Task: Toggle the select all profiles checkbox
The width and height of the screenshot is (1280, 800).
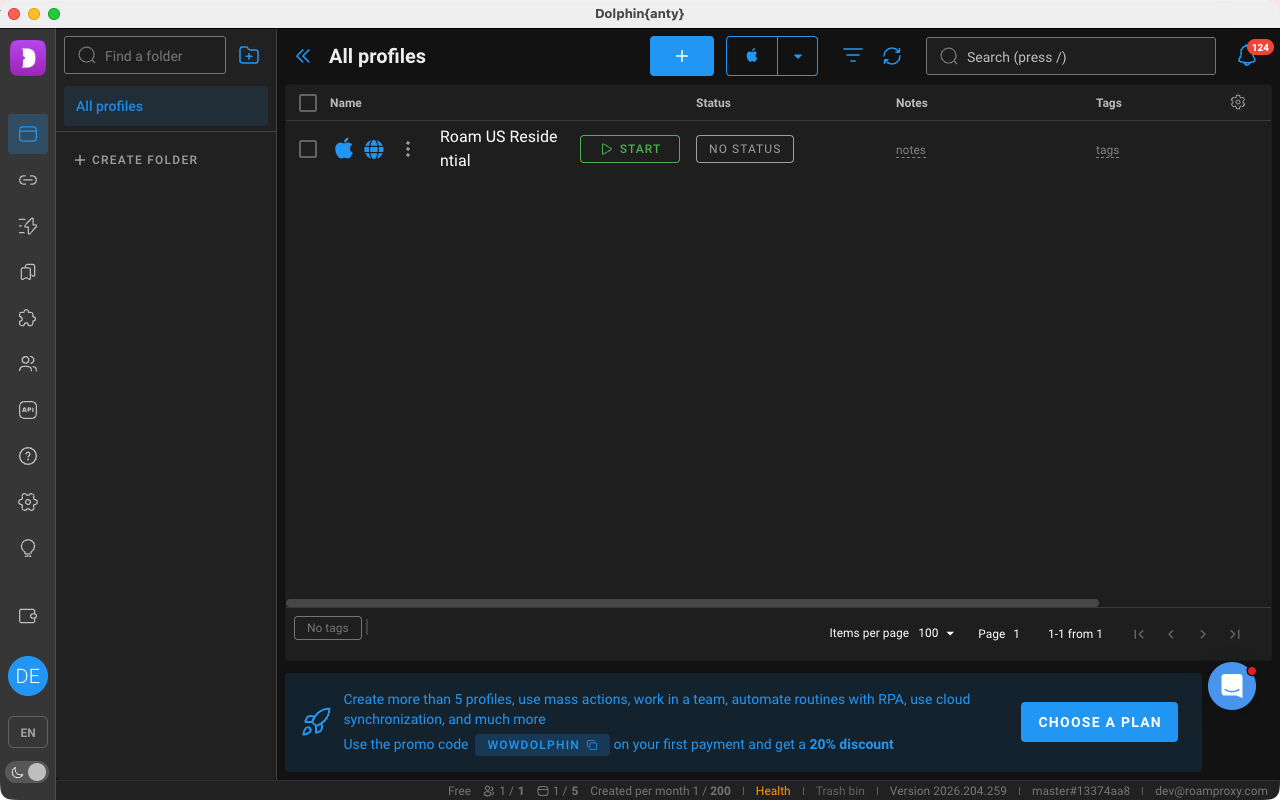Action: click(308, 103)
